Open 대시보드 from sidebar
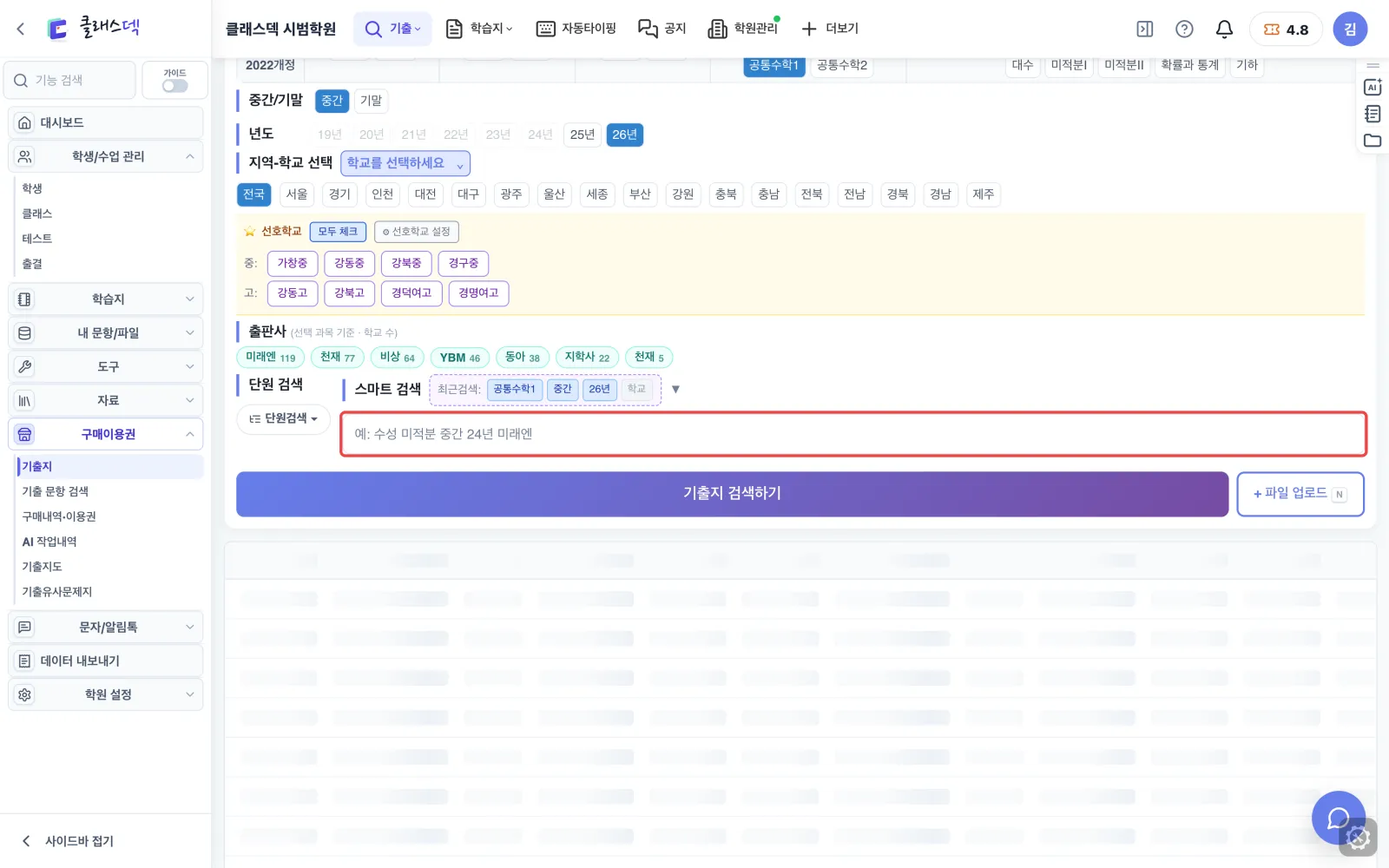 [x=106, y=122]
